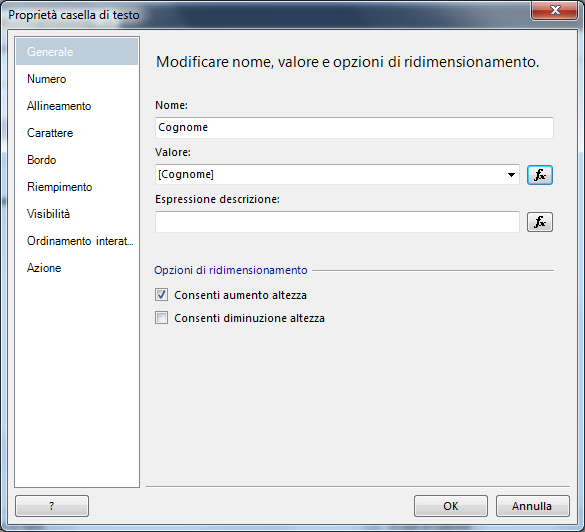Open expression editor for Espressione descrizione
The image size is (585, 532).
pos(539,222)
